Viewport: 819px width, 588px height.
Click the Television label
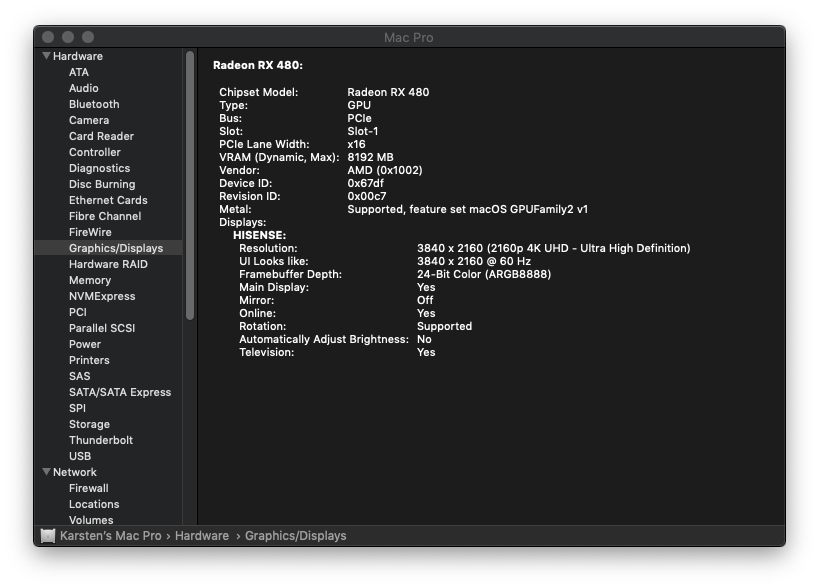click(266, 352)
